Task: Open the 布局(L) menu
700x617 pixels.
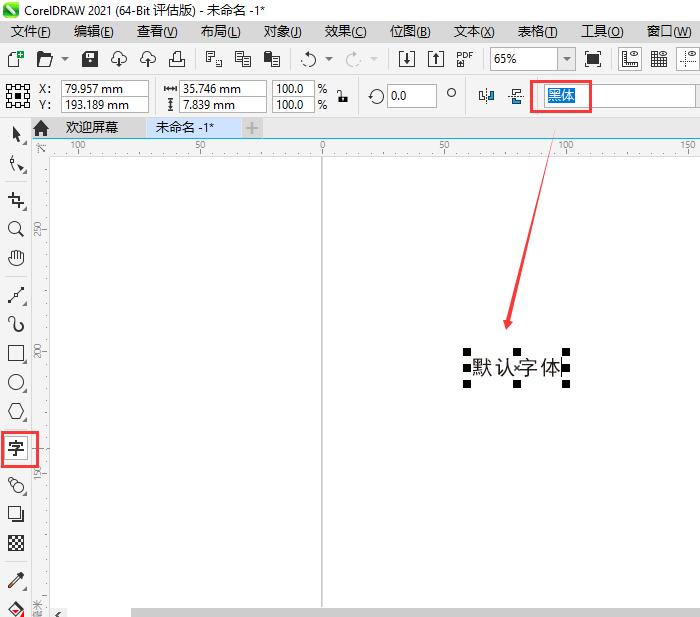Action: click(x=221, y=31)
